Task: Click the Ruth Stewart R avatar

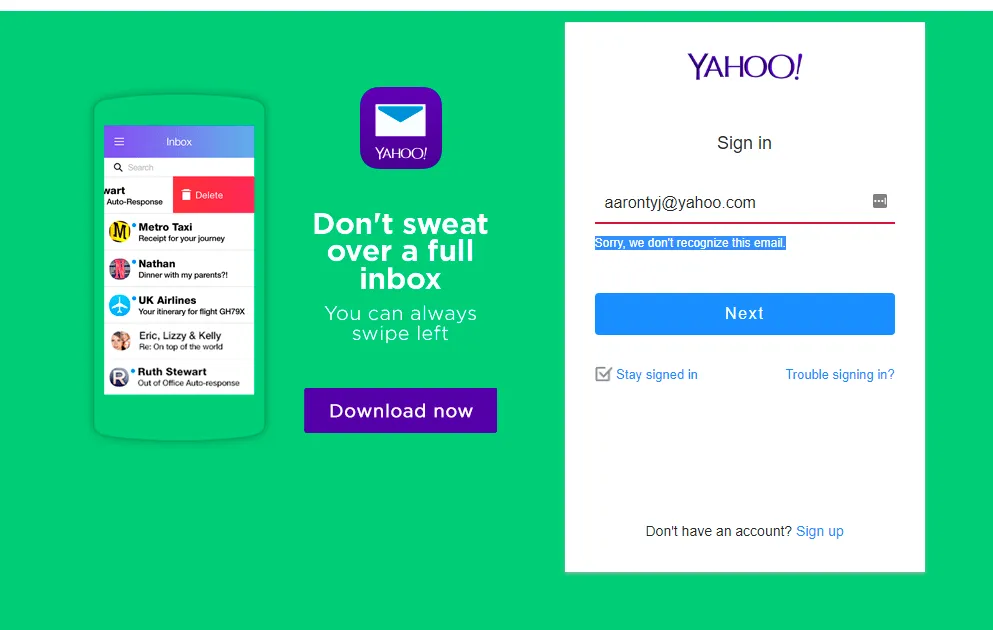Action: pyautogui.click(x=119, y=377)
